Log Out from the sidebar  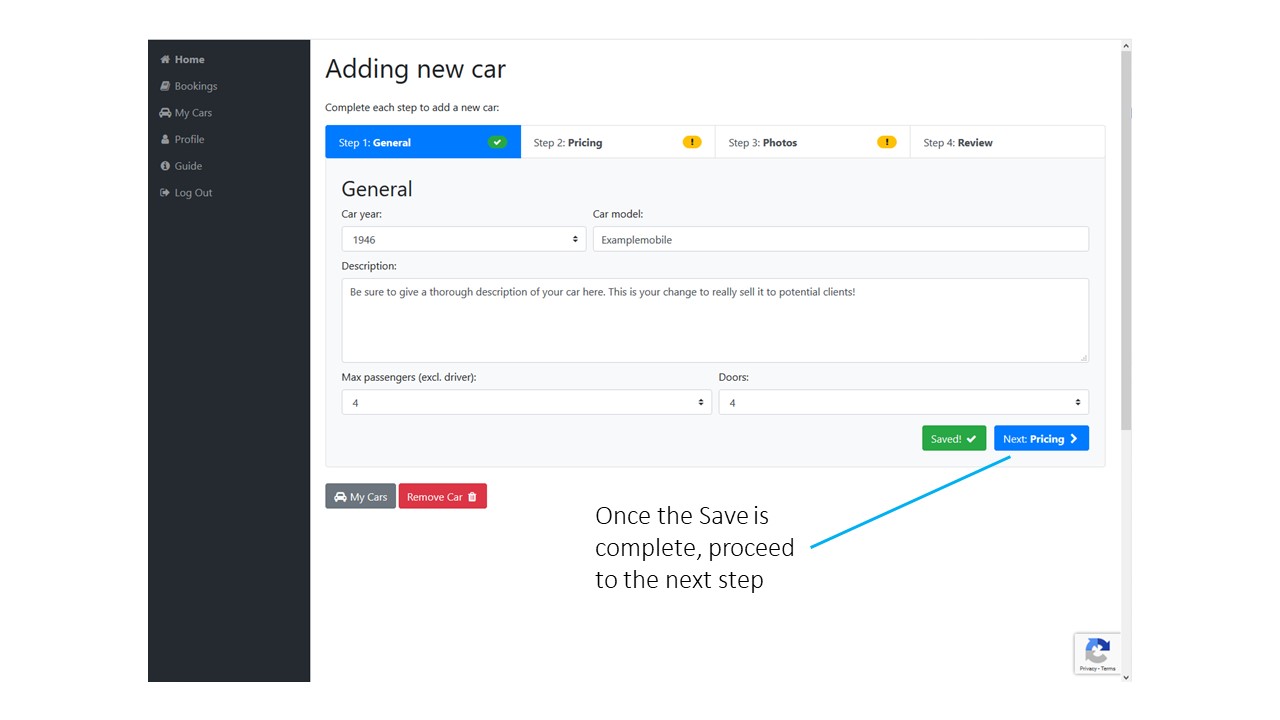click(x=186, y=193)
